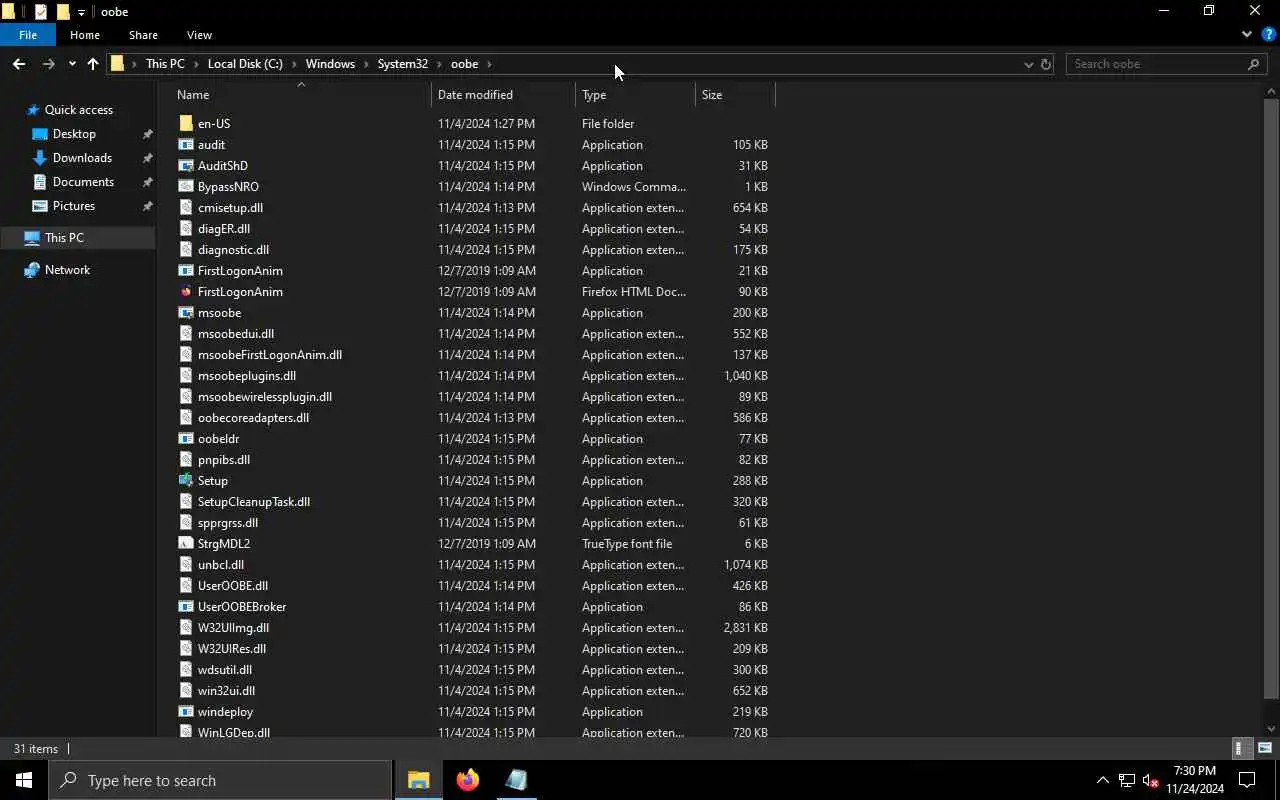Open Desktop in Quick access

pyautogui.click(x=74, y=134)
